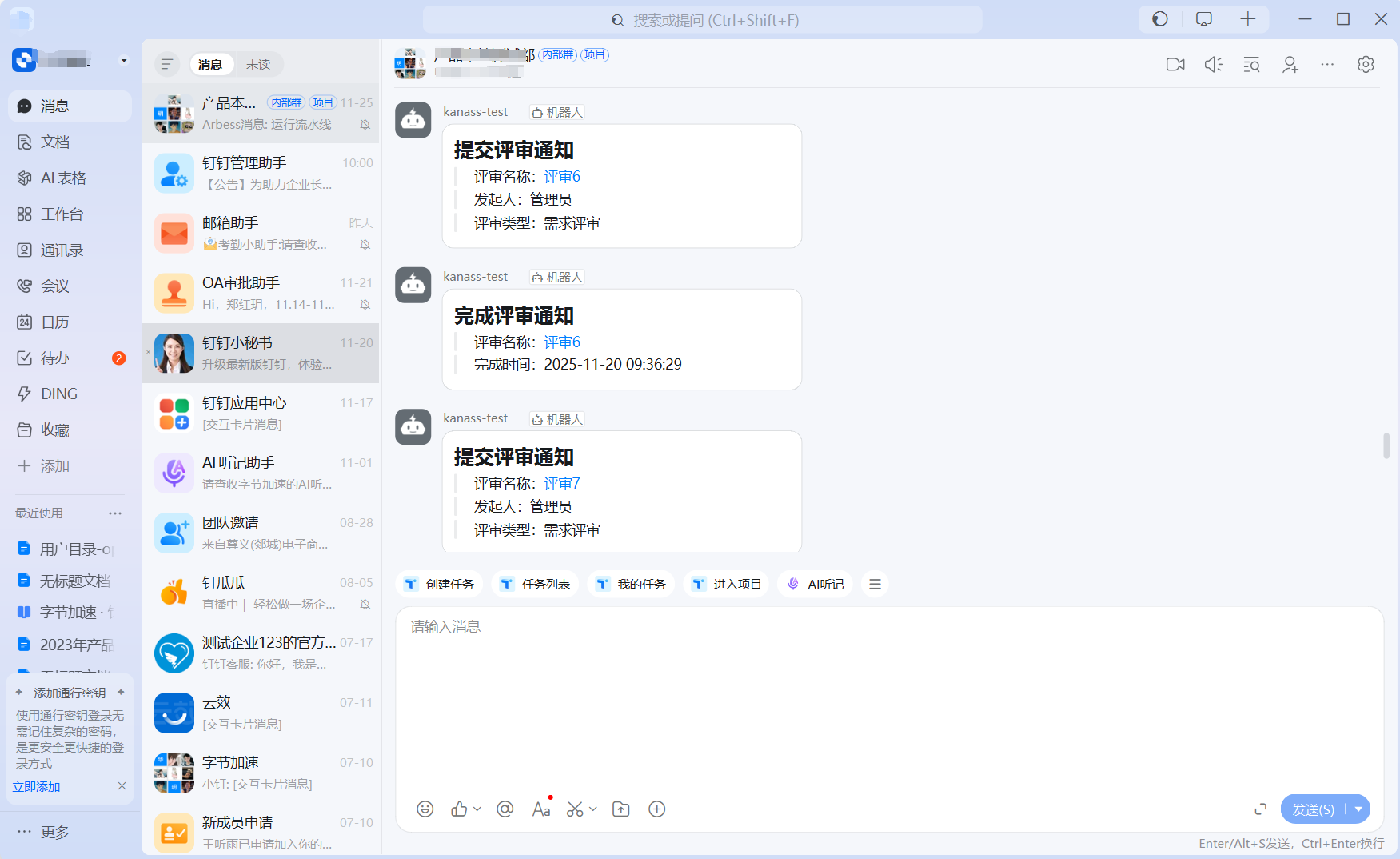
Task: Click the 立即添加 passkey link
Action: tap(37, 787)
